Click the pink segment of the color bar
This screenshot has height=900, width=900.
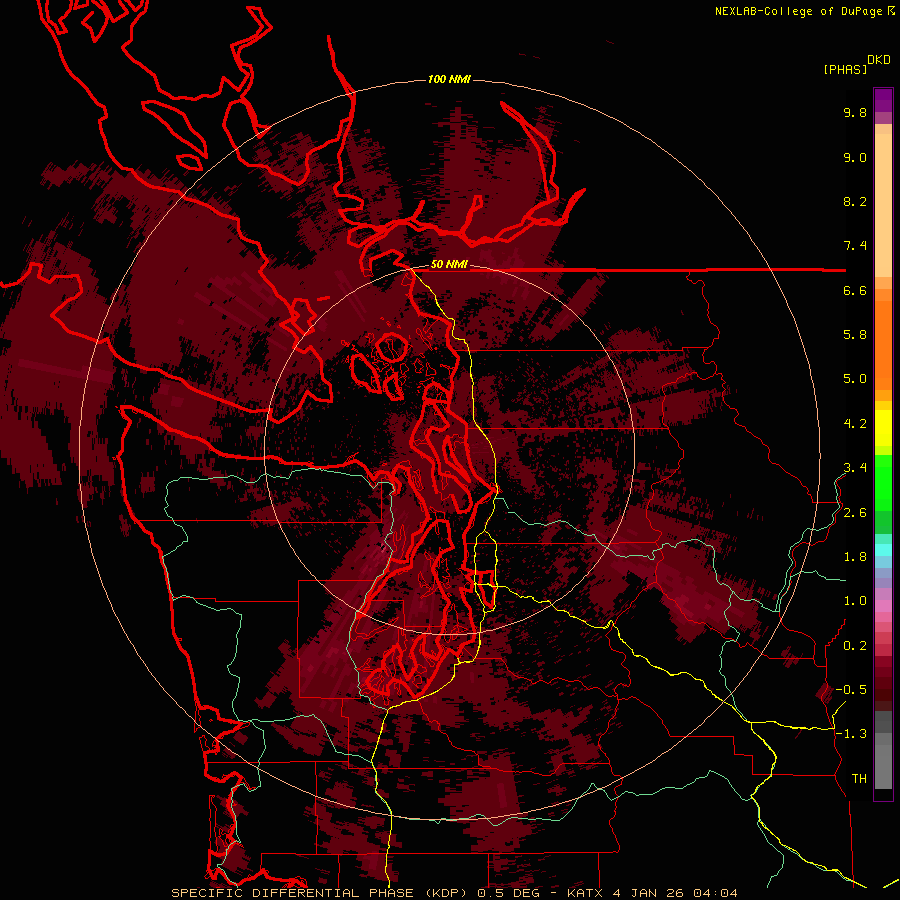click(x=883, y=606)
